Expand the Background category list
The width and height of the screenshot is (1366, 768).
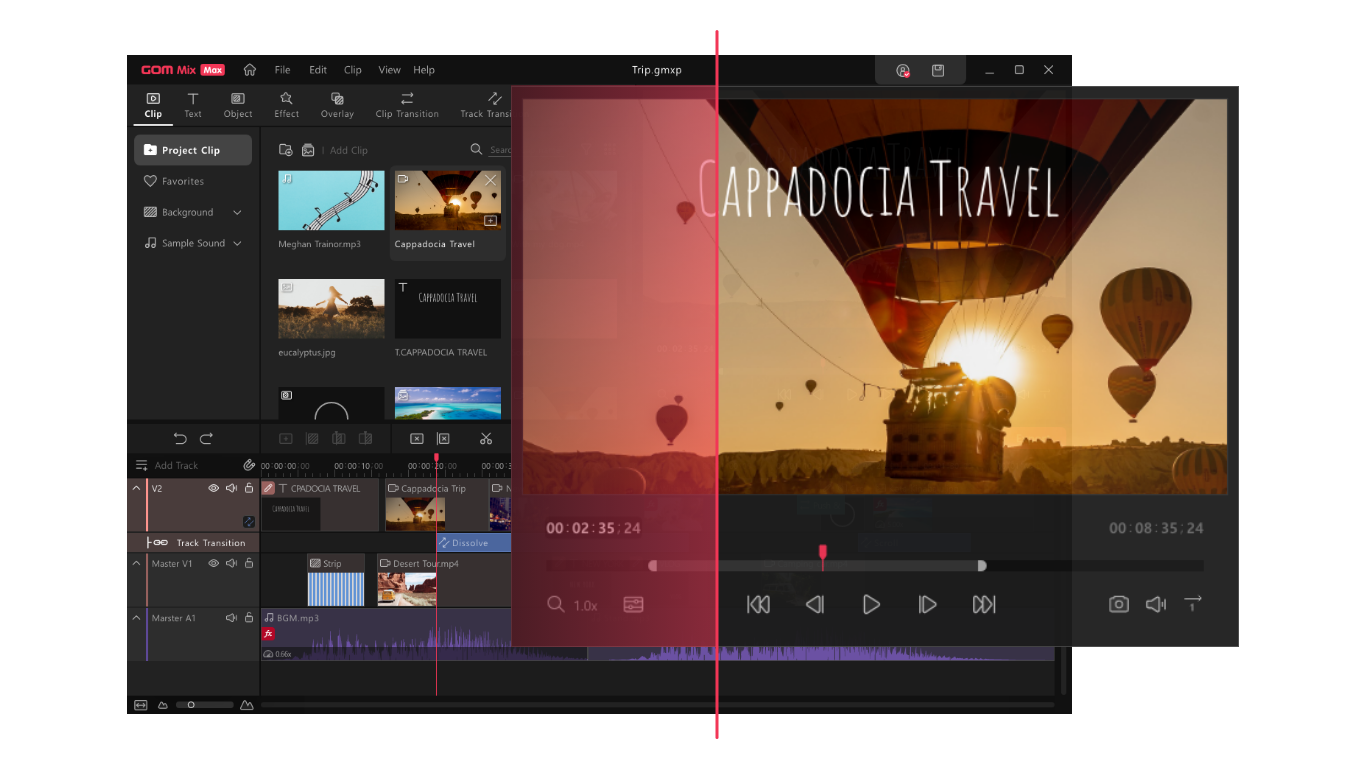coord(237,212)
